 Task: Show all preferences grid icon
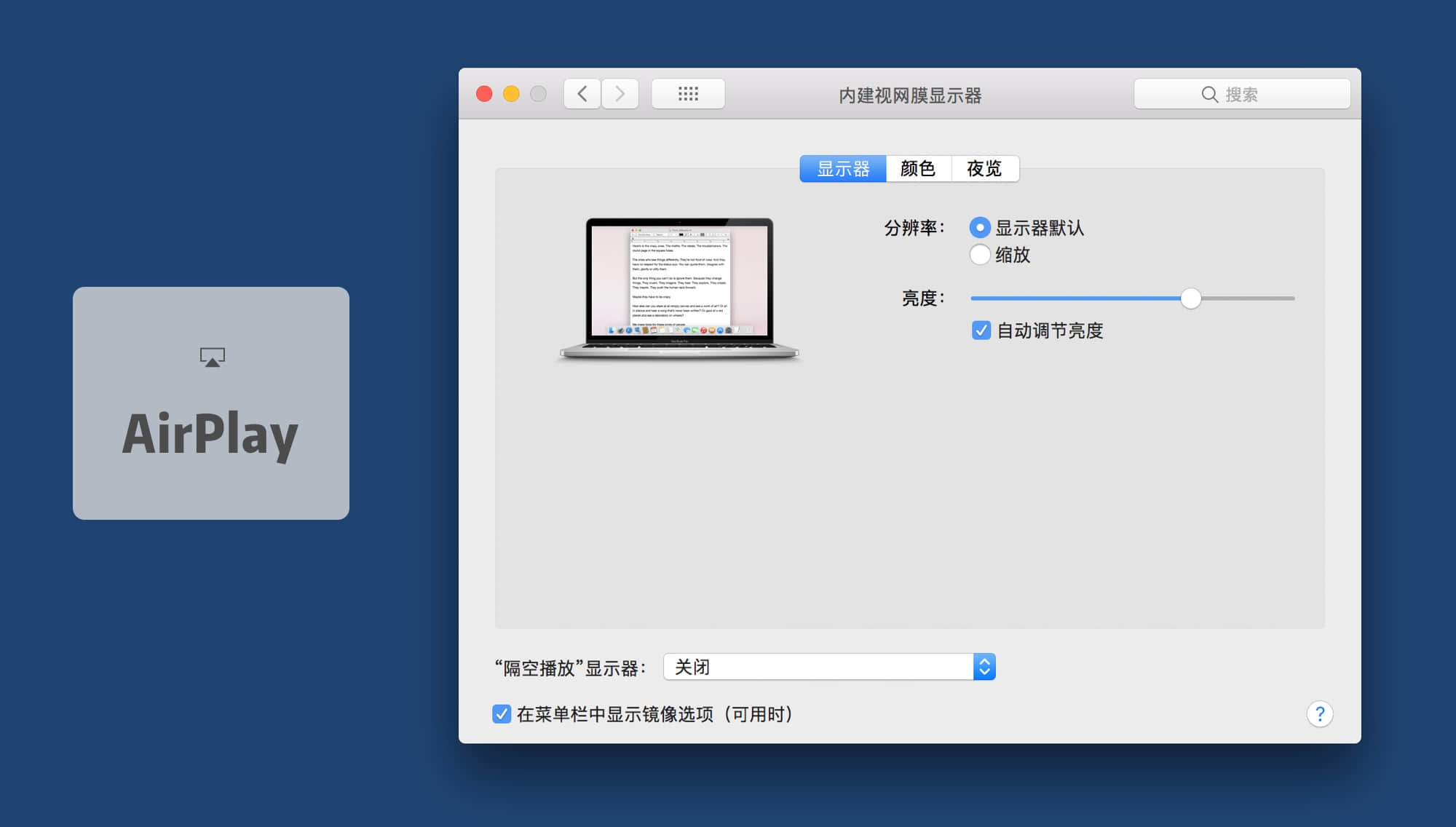pyautogui.click(x=688, y=94)
